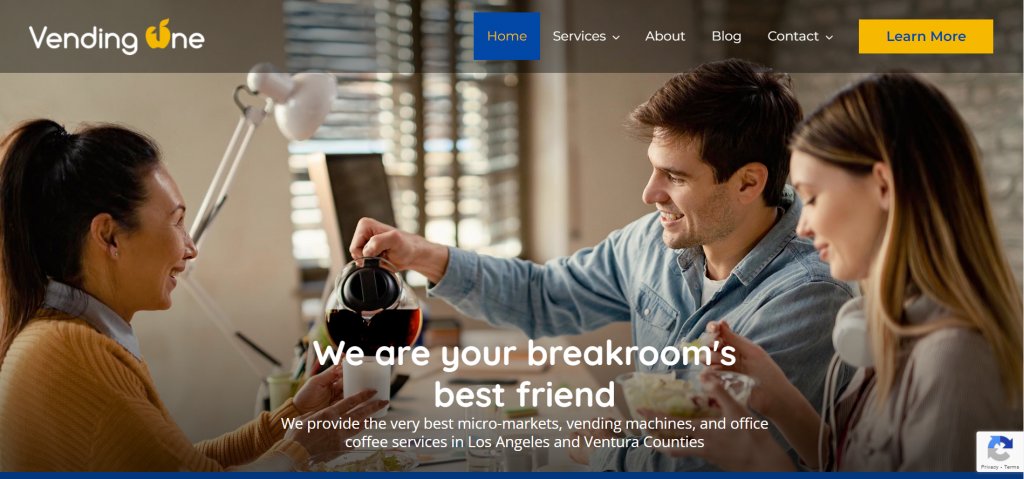1024x479 pixels.
Task: Open the reCAPTCHA Terms link
Action: point(1012,467)
